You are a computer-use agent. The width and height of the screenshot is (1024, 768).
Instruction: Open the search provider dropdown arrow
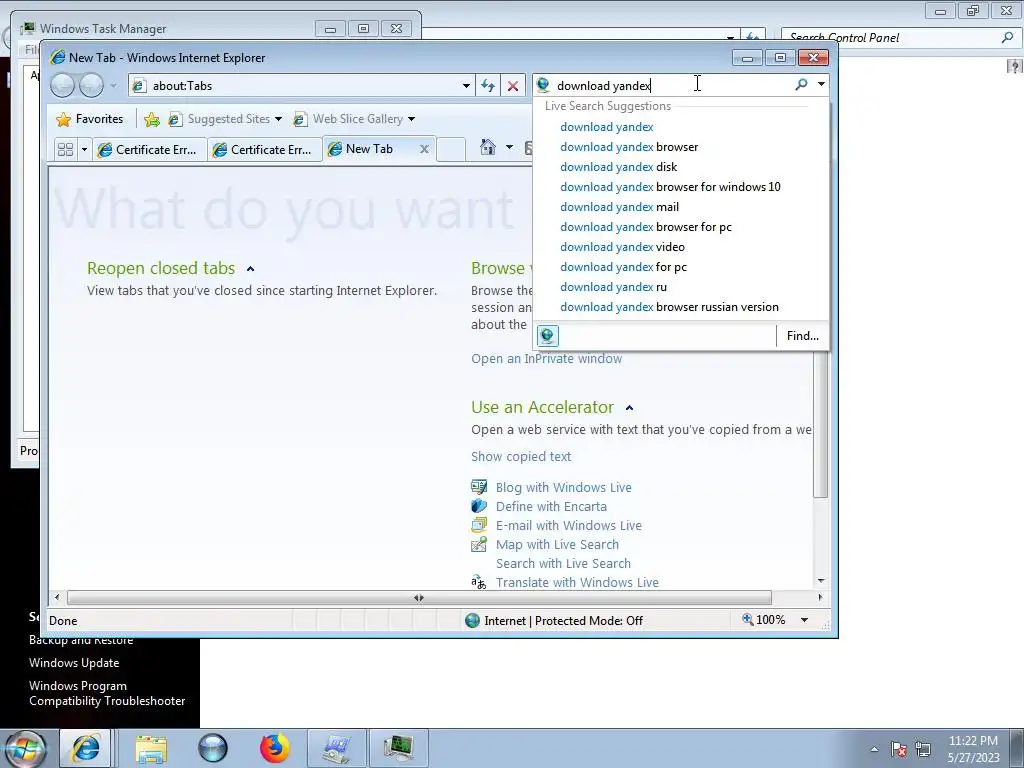(x=821, y=84)
